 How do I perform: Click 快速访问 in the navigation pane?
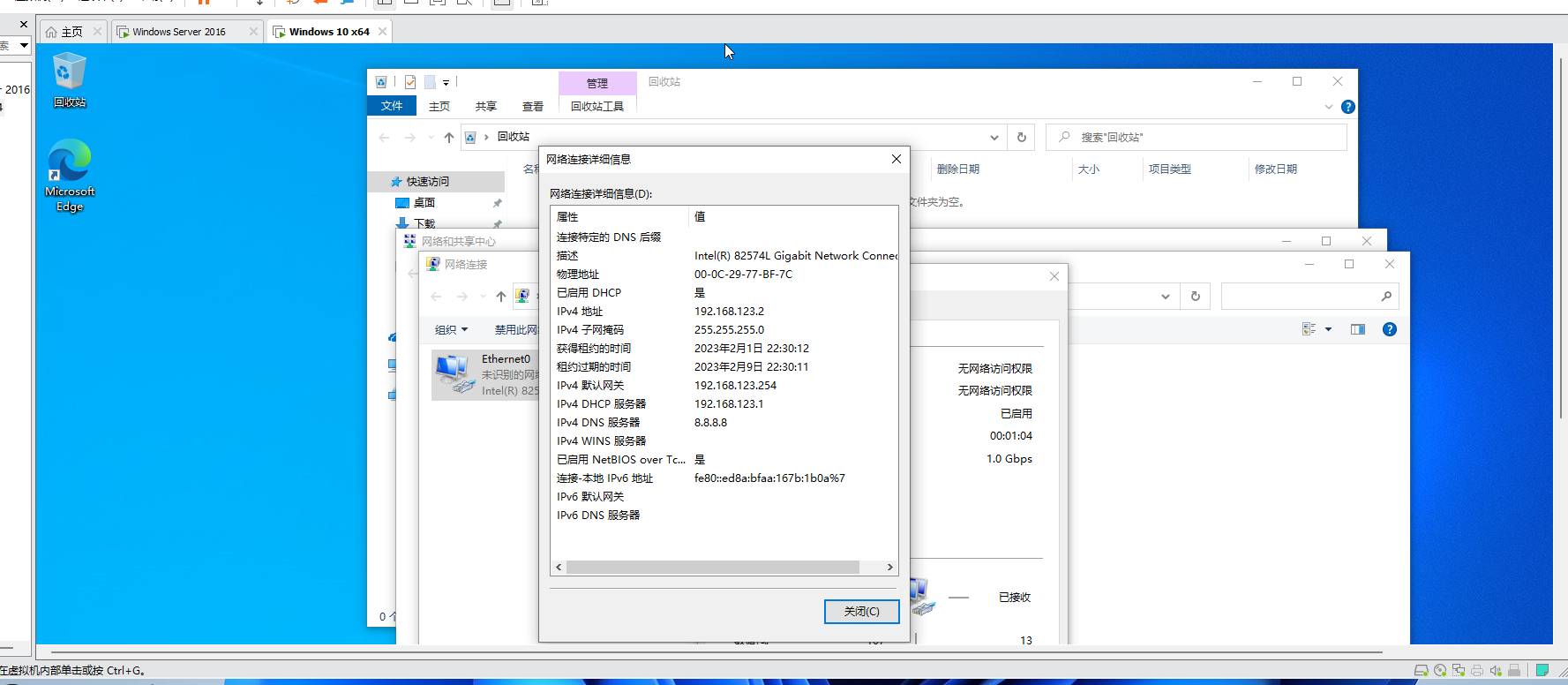click(x=427, y=181)
